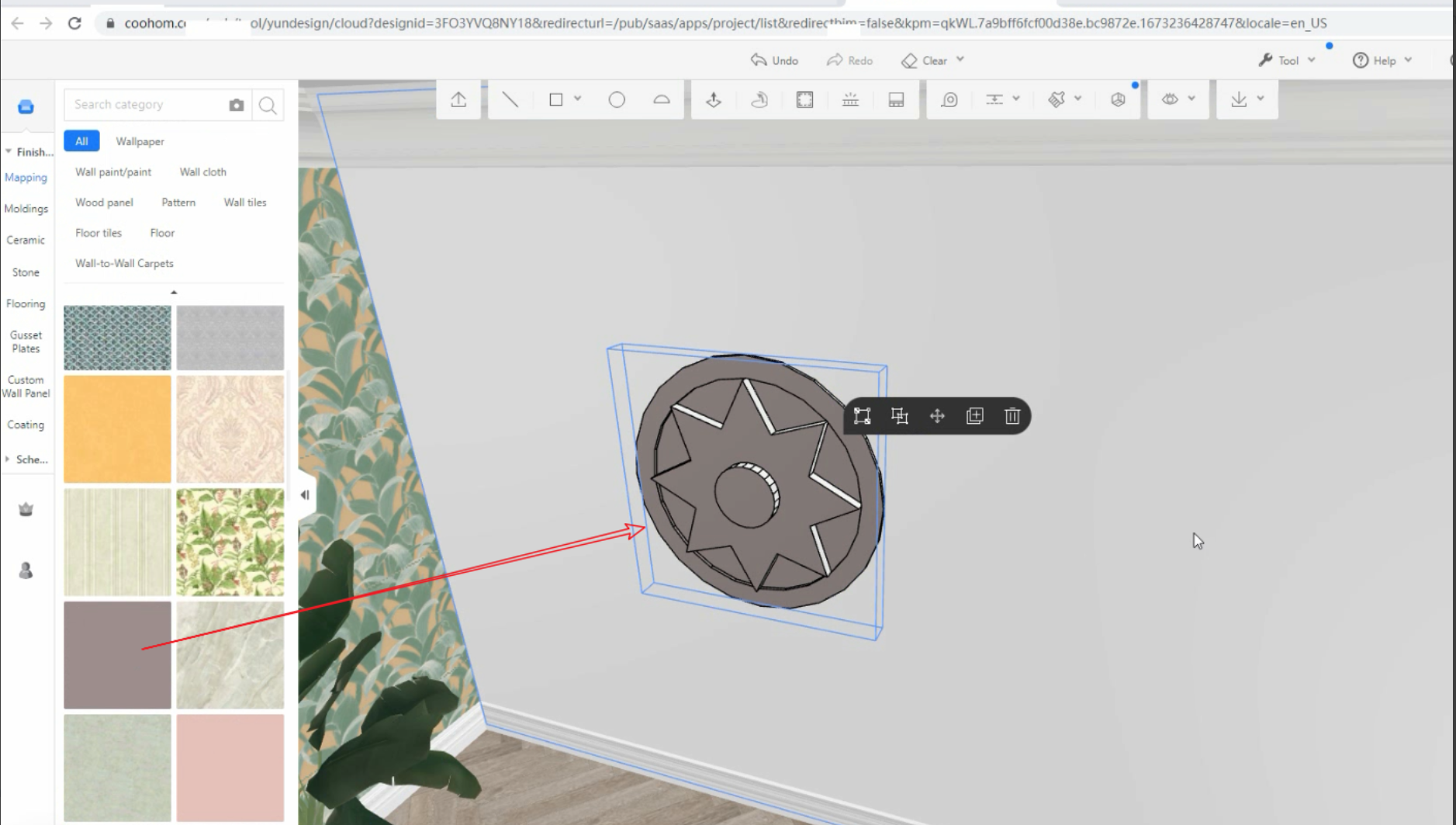Click the Undo button

coord(774,61)
